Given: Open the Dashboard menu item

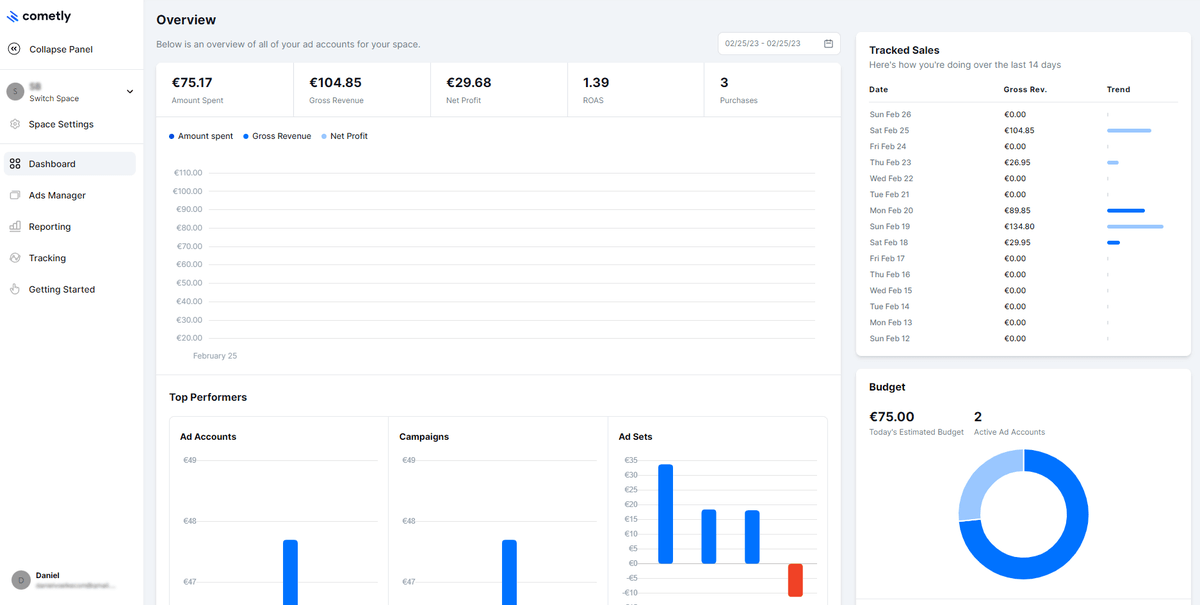Looking at the screenshot, I should [x=70, y=164].
